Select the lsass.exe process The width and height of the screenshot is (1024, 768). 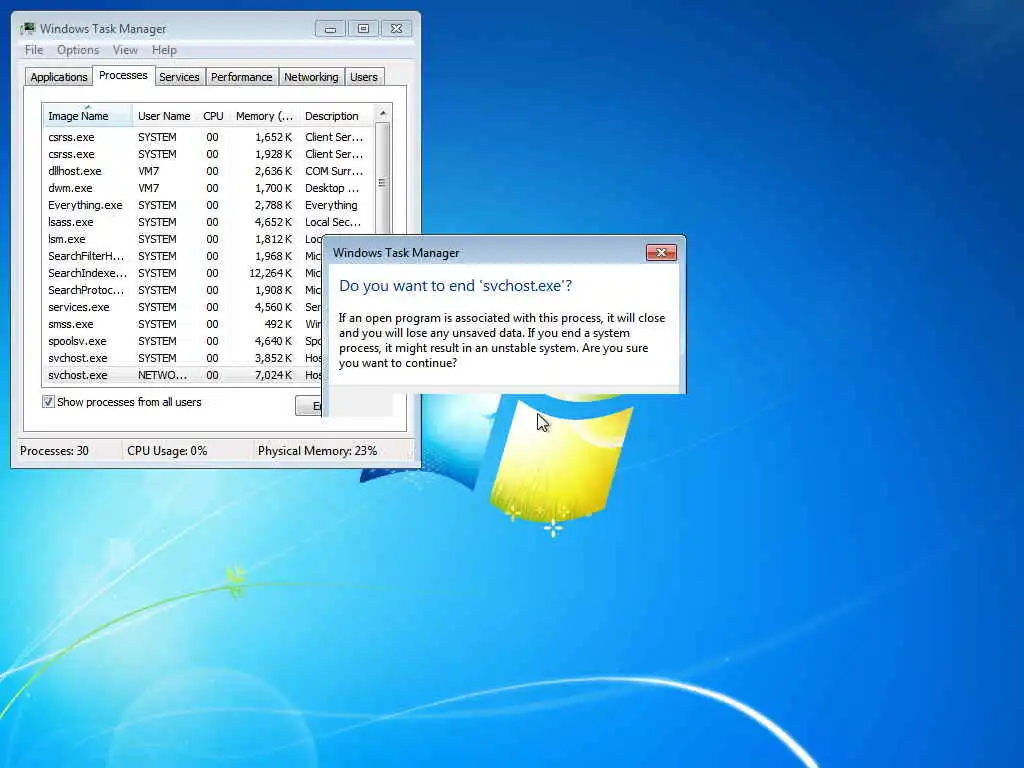tap(208, 222)
